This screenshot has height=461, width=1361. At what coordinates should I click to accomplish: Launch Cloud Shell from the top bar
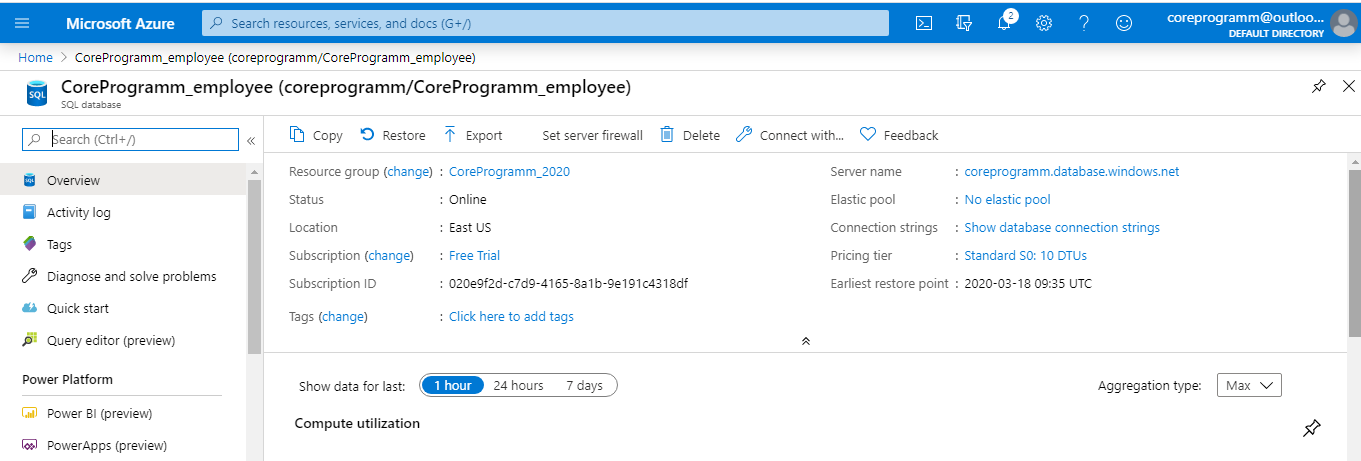point(924,23)
